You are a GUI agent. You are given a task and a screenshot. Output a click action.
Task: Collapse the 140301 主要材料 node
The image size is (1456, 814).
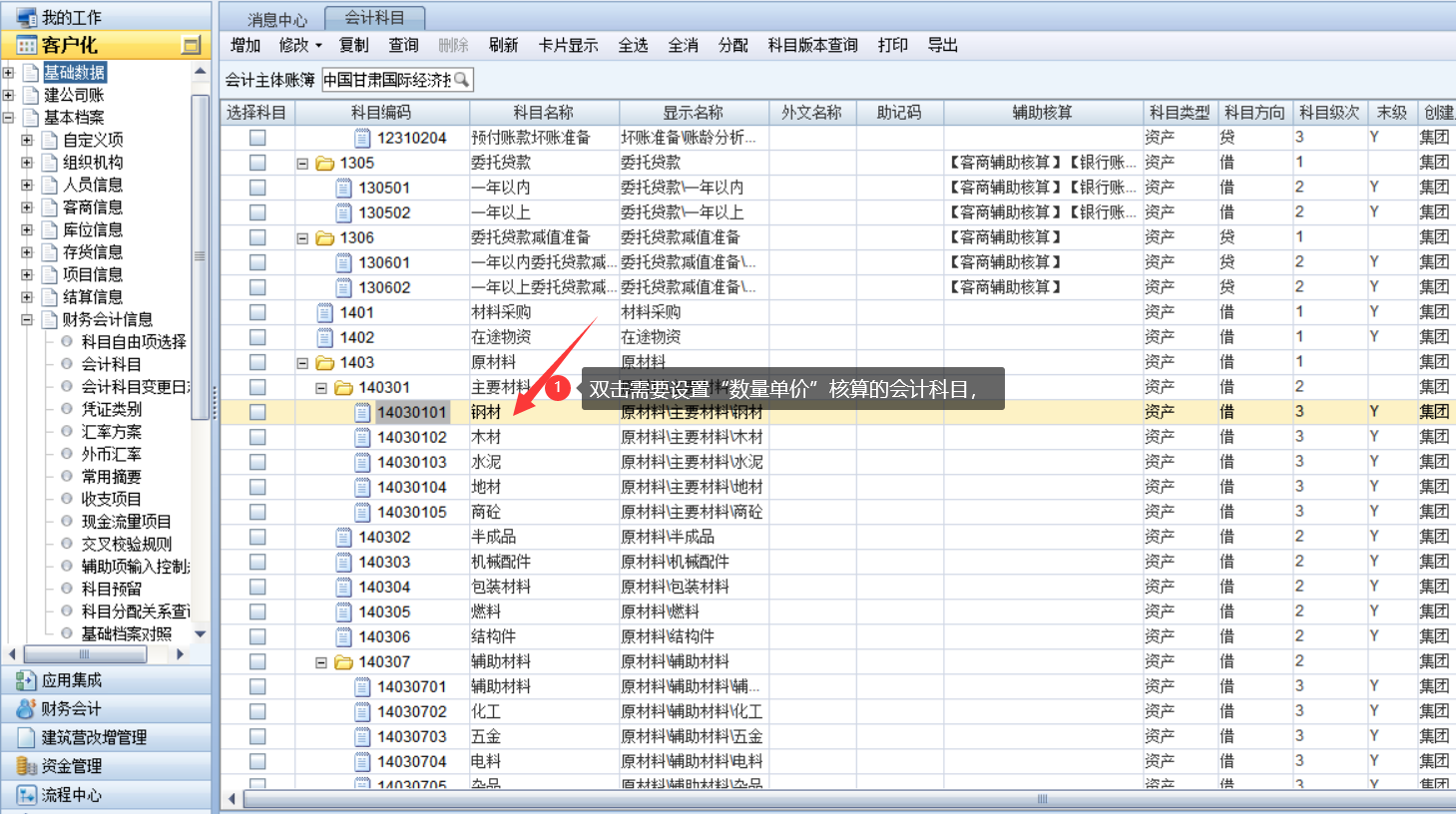pyautogui.click(x=321, y=388)
